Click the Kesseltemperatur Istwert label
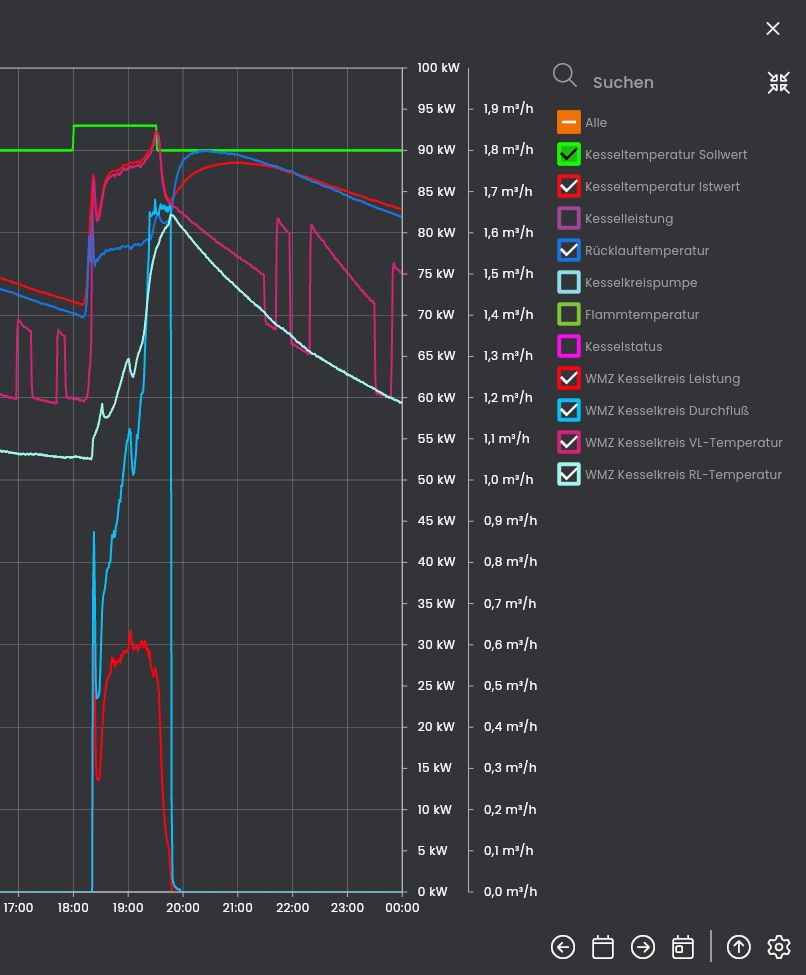 pos(662,186)
